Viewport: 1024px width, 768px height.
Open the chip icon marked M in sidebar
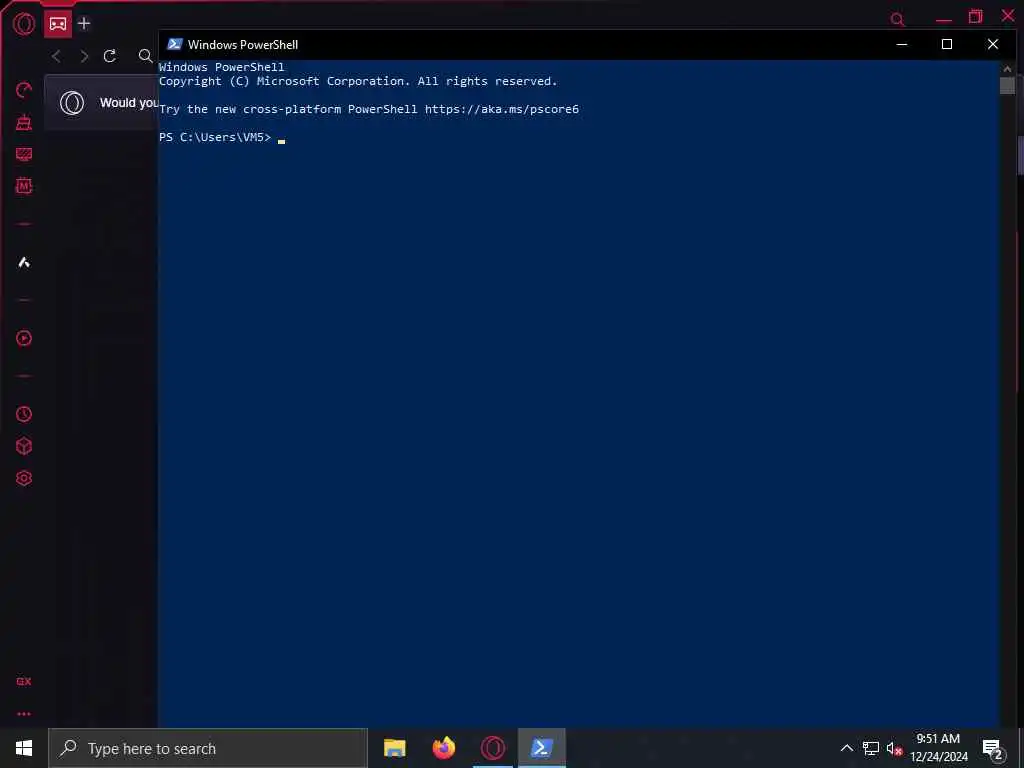tap(24, 186)
